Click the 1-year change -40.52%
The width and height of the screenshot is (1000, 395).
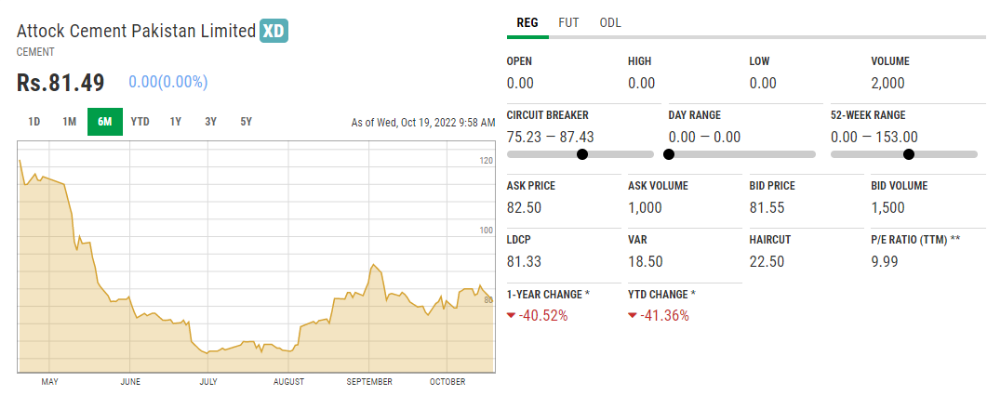[x=543, y=315]
